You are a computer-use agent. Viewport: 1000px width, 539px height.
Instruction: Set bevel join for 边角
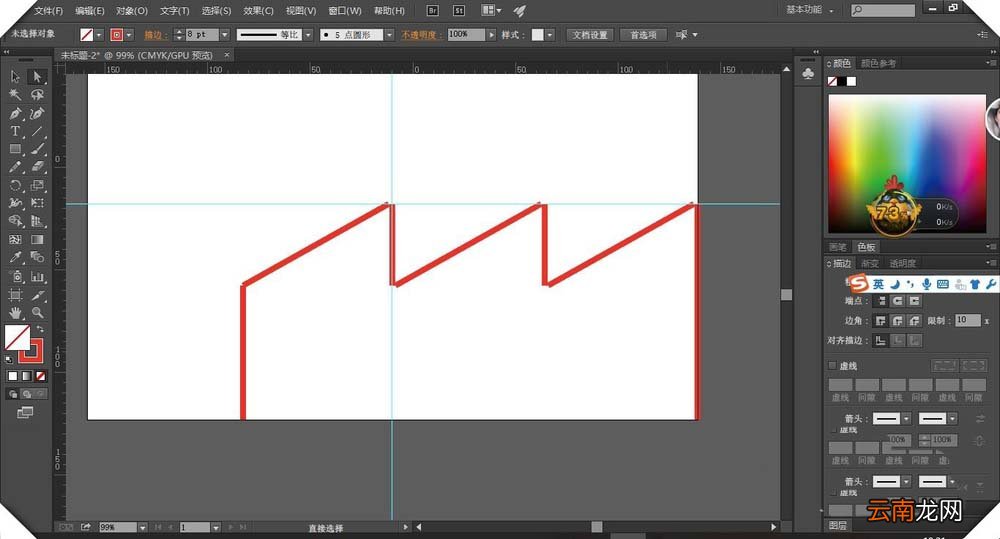pos(915,320)
